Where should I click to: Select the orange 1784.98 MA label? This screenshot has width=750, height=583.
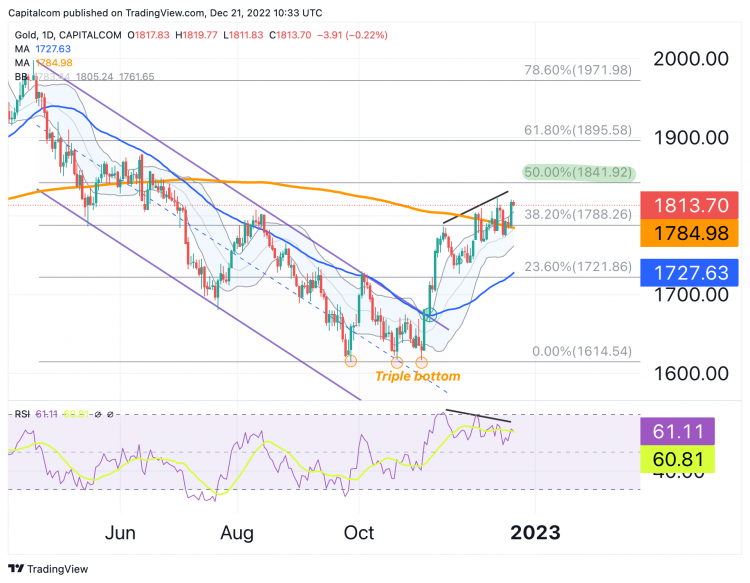(689, 233)
